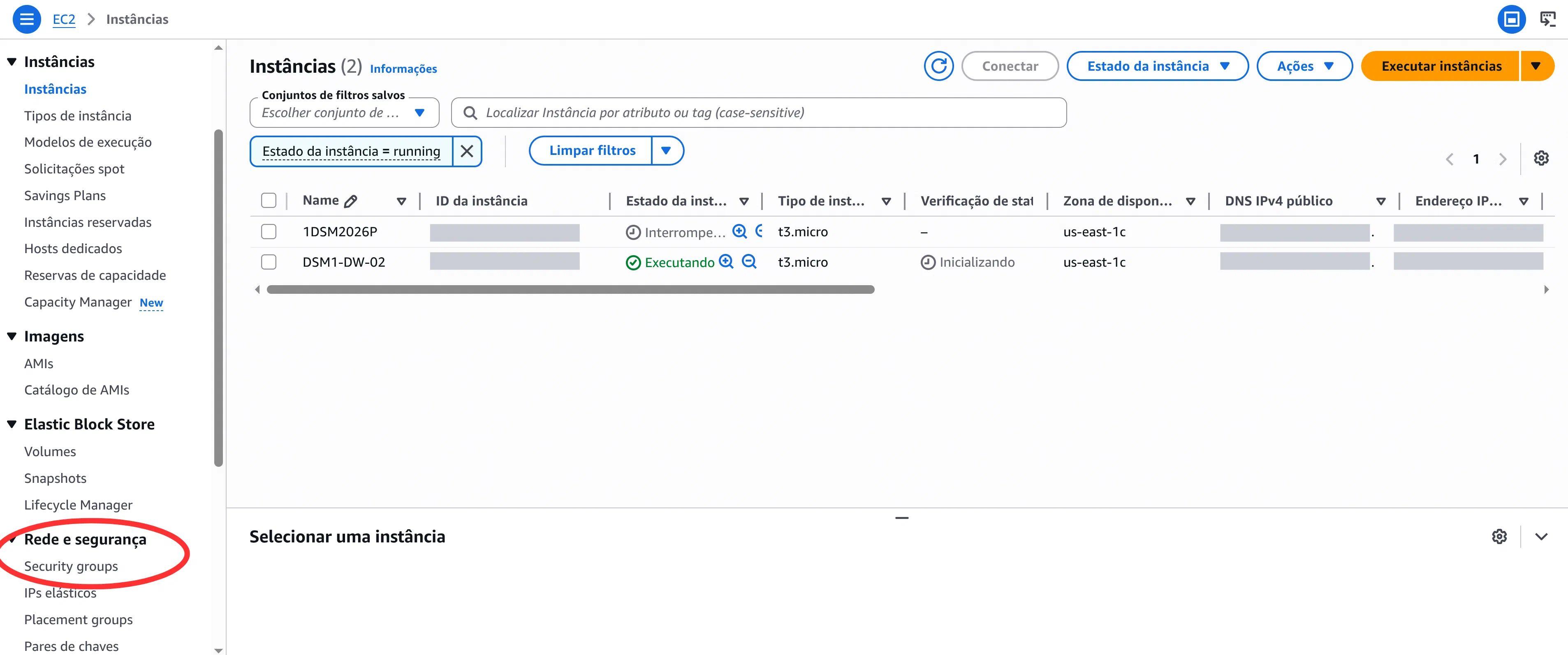Go to Hosts dedicados

73,249
